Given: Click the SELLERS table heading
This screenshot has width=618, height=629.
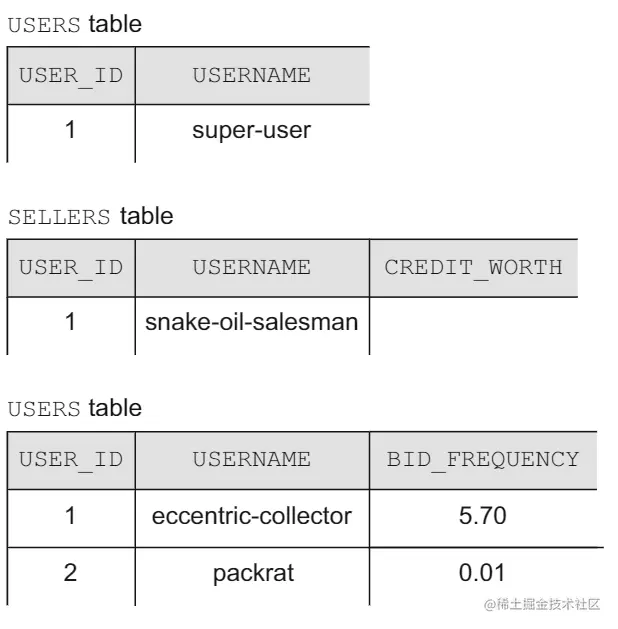Looking at the screenshot, I should coord(91,217).
